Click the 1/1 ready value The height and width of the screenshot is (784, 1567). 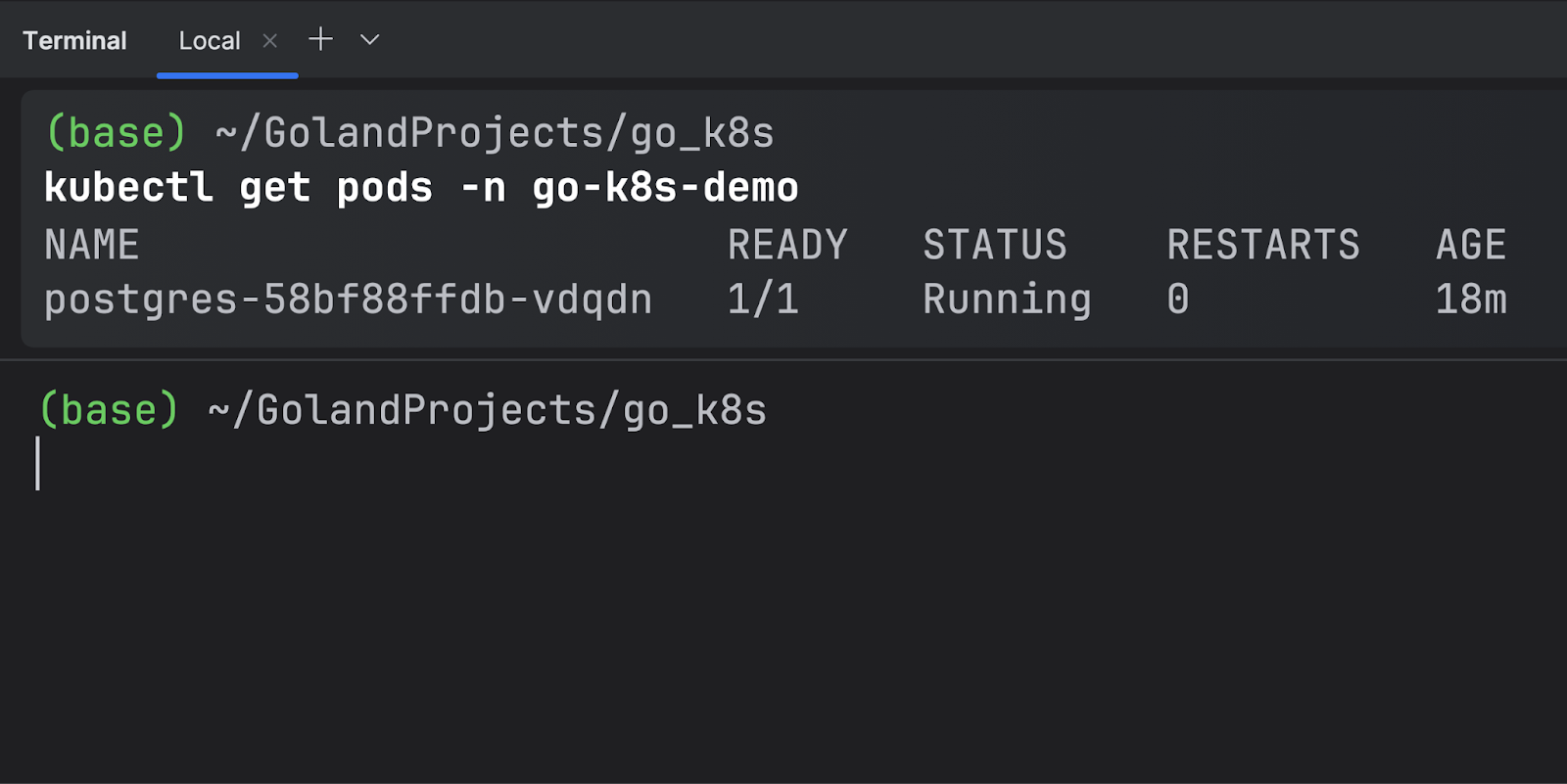(763, 299)
